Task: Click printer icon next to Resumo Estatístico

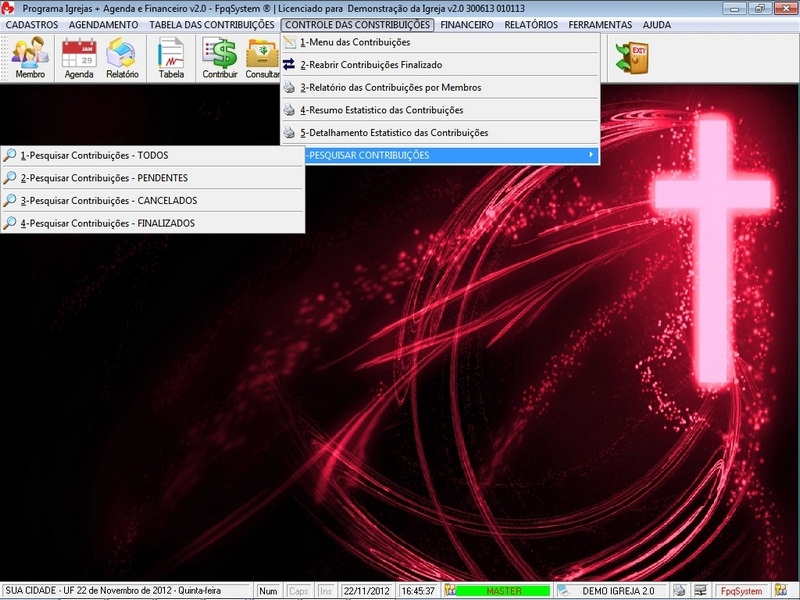Action: tap(289, 110)
